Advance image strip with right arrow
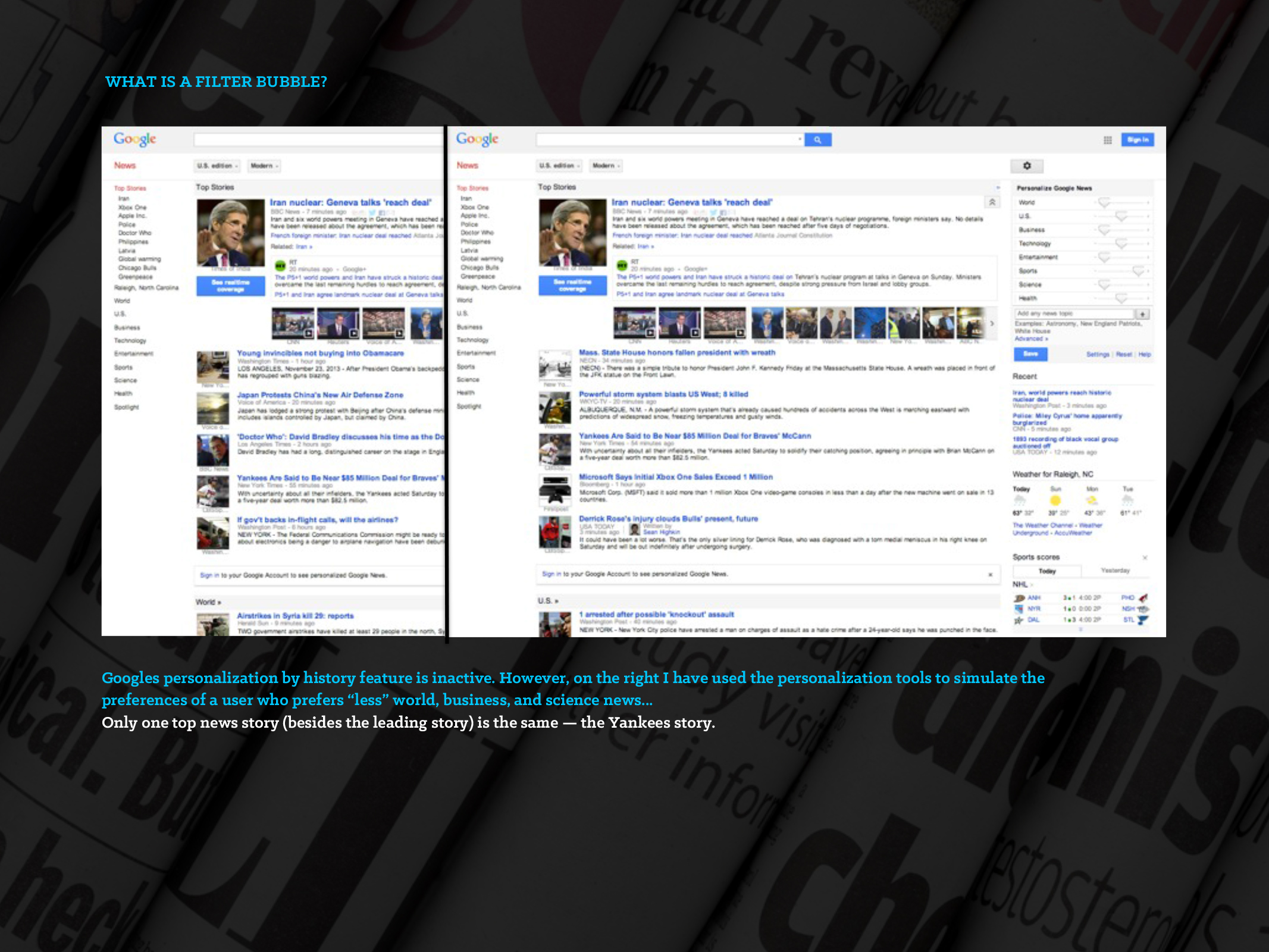Screen dimensions: 1269x952 click(x=992, y=324)
